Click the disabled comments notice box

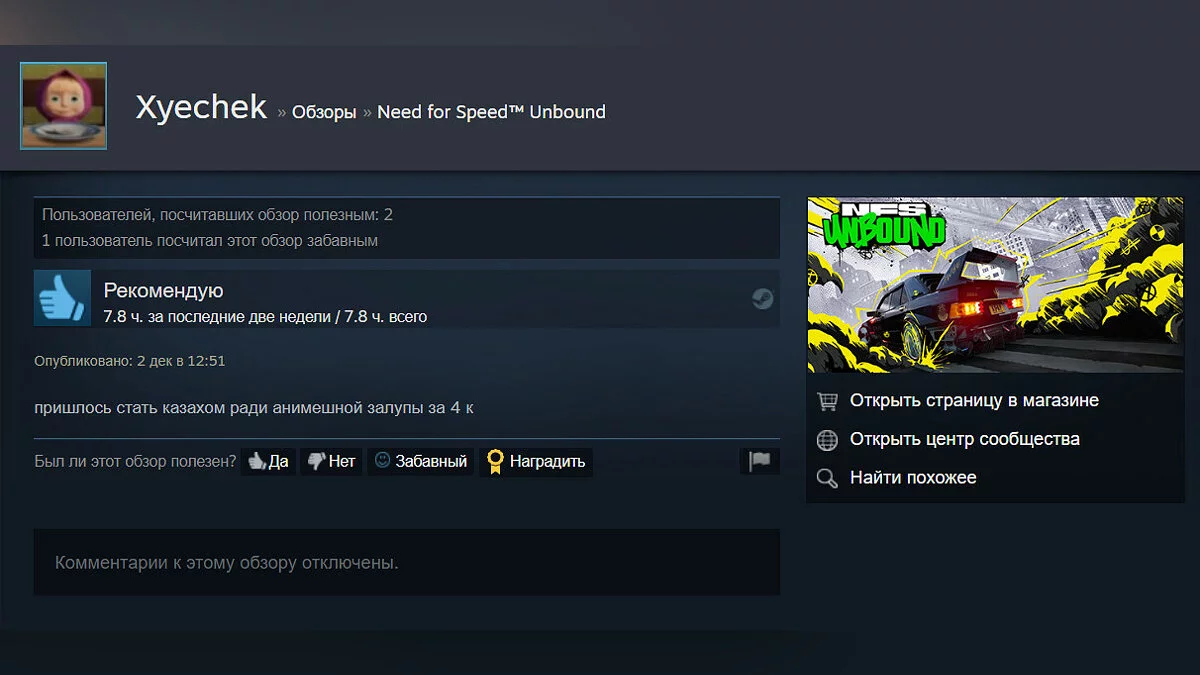(406, 562)
